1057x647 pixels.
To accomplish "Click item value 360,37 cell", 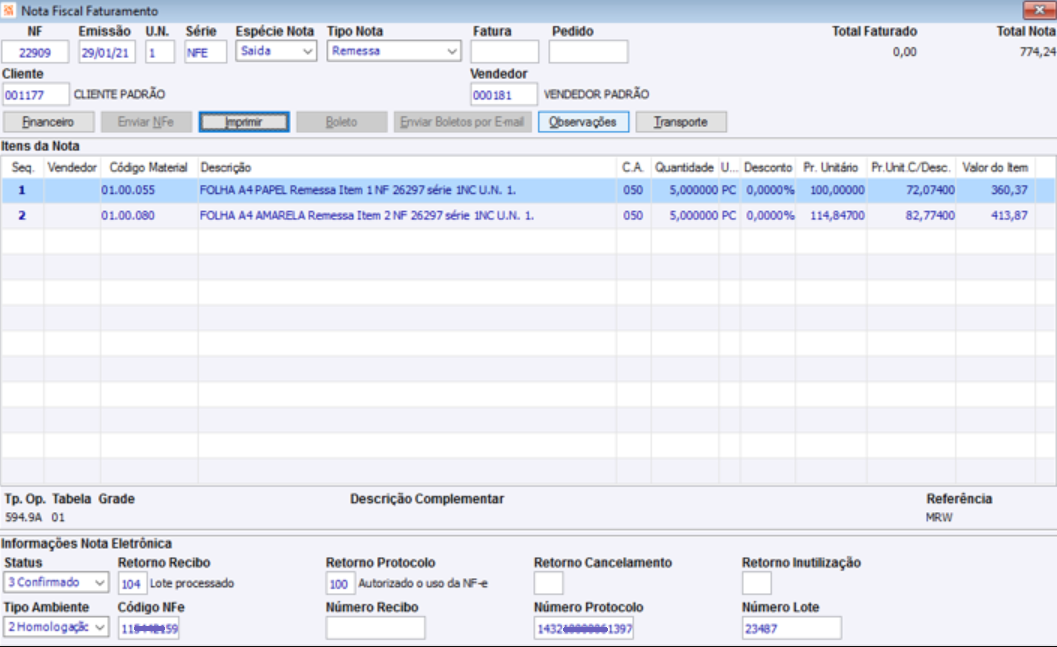I will pos(995,191).
